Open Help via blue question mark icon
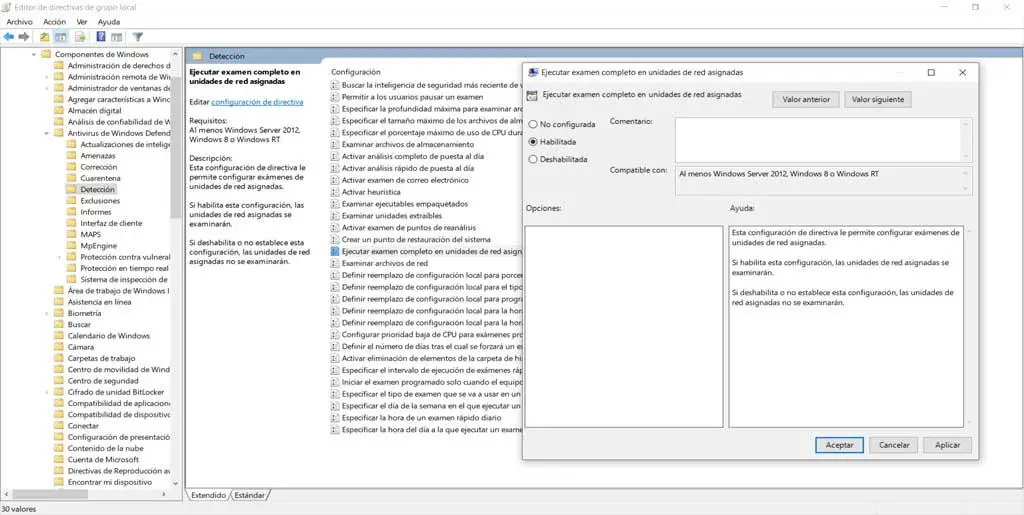Screen dimensions: 1024x515 101,37
